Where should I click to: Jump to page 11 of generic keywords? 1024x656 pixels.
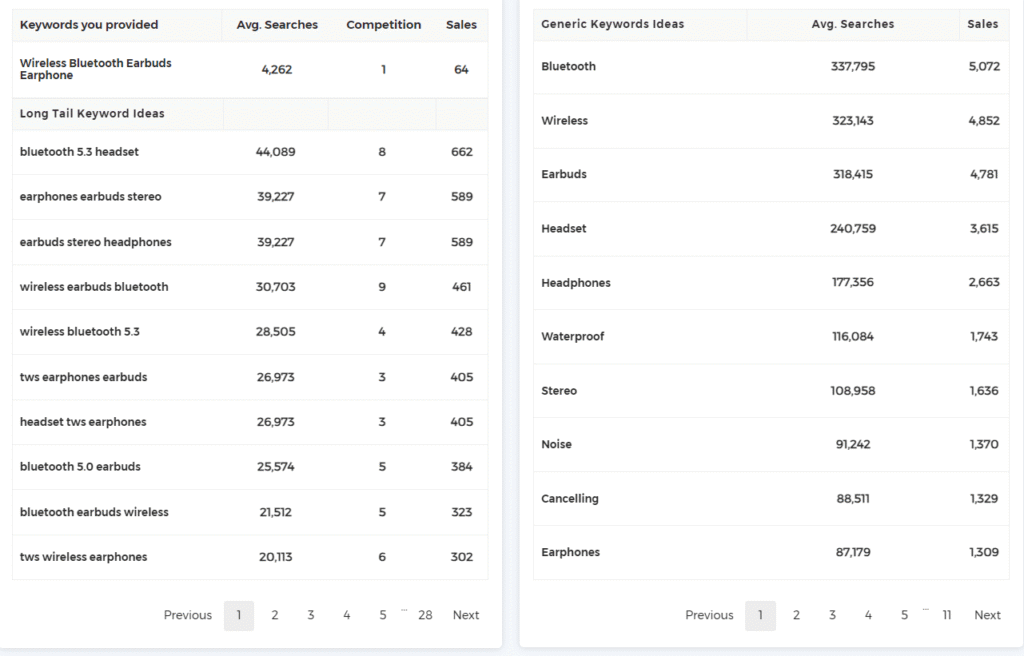click(947, 615)
